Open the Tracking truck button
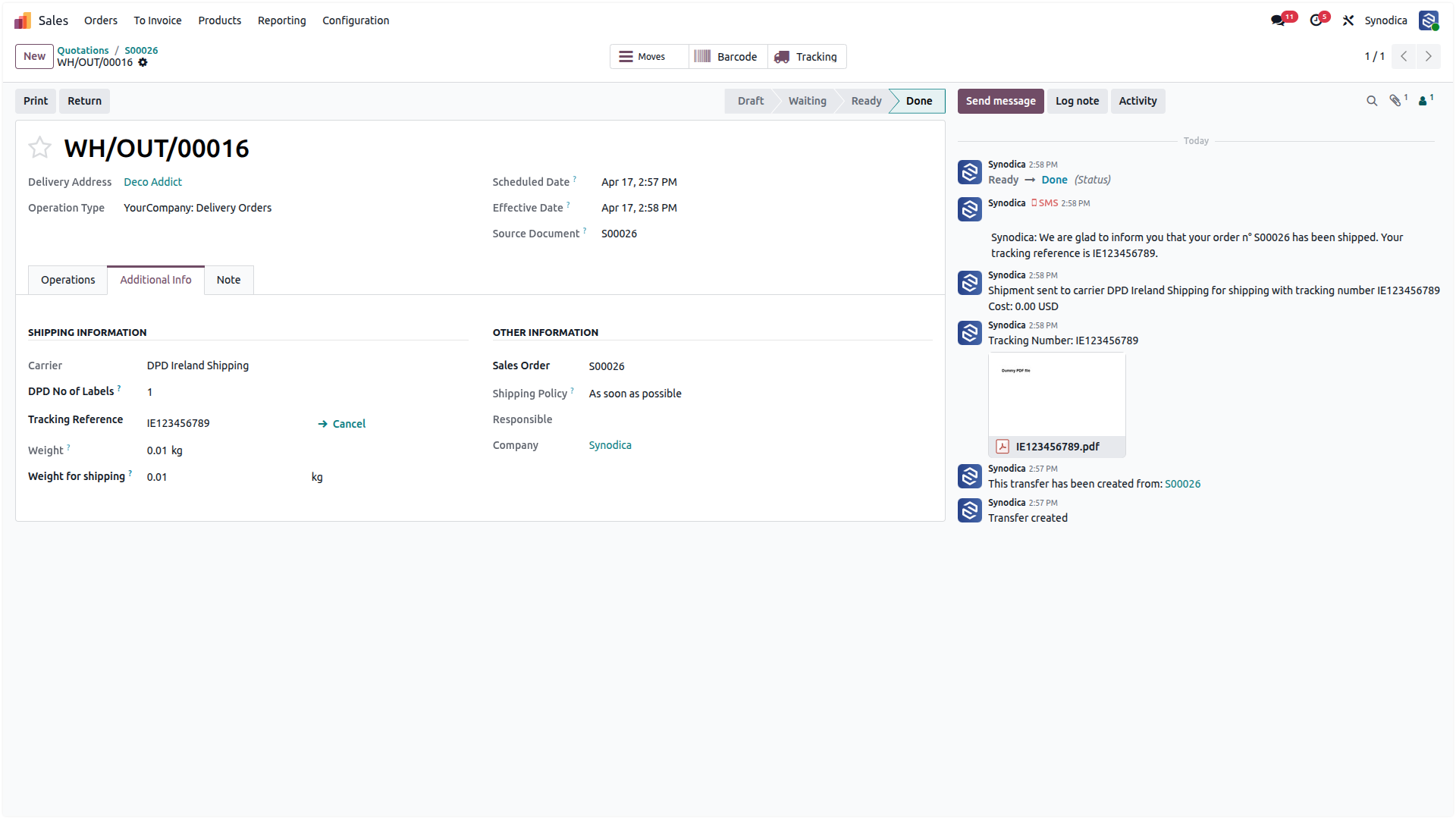This screenshot has height=819, width=1456. [807, 57]
